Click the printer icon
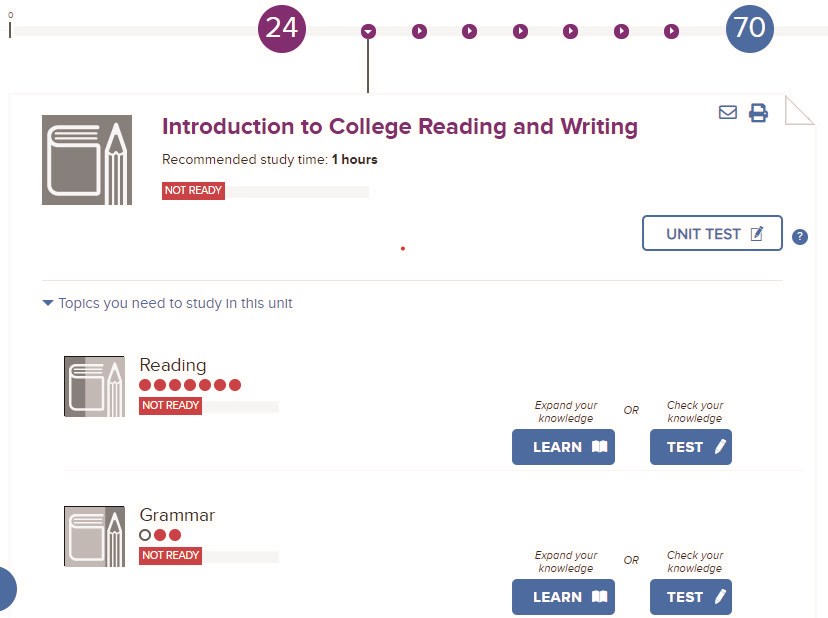This screenshot has width=828, height=618. coord(758,113)
